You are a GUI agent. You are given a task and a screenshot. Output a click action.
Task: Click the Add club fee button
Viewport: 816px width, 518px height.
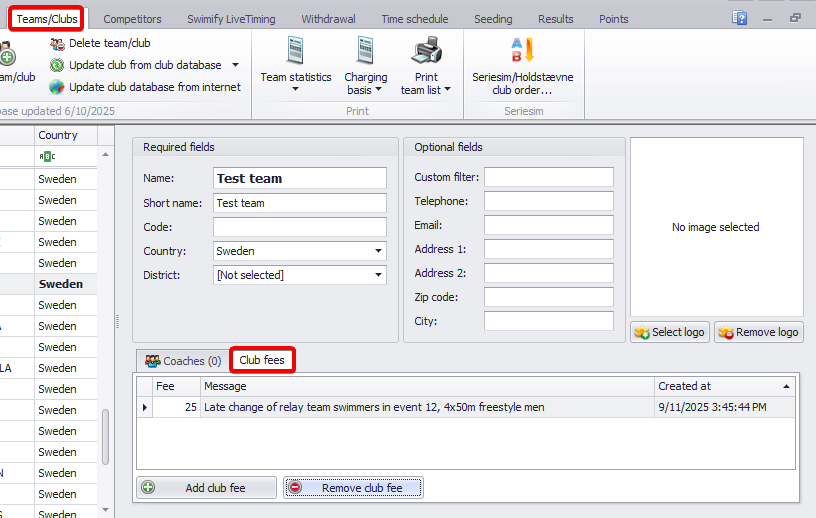pyautogui.click(x=206, y=488)
